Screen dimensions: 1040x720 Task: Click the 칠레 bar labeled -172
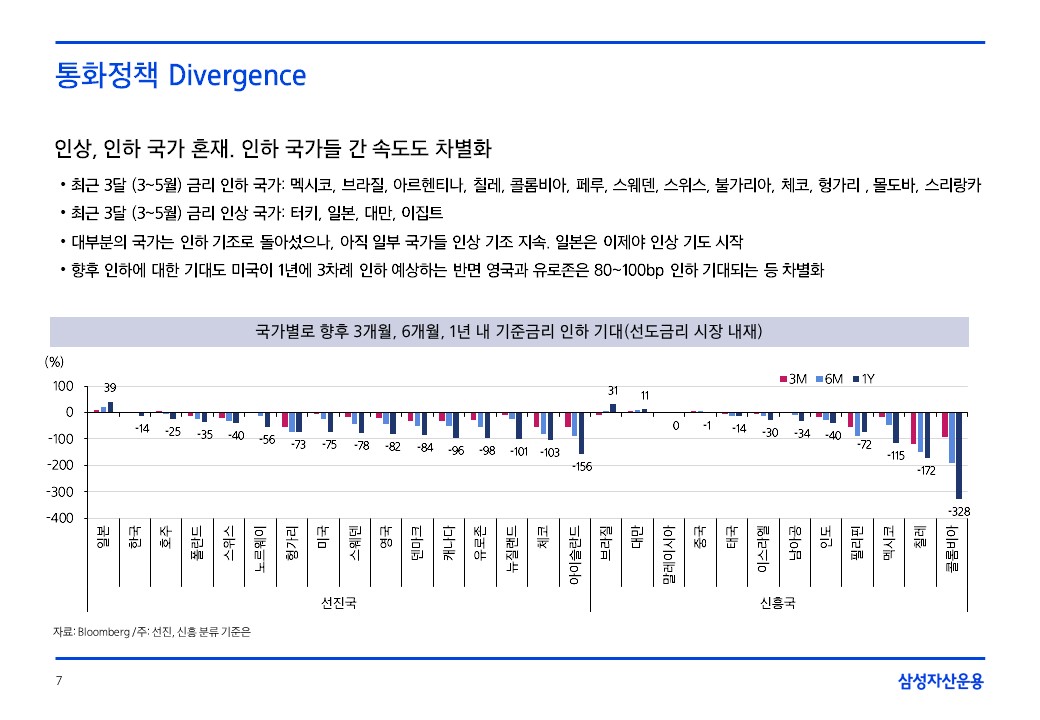pyautogui.click(x=927, y=435)
